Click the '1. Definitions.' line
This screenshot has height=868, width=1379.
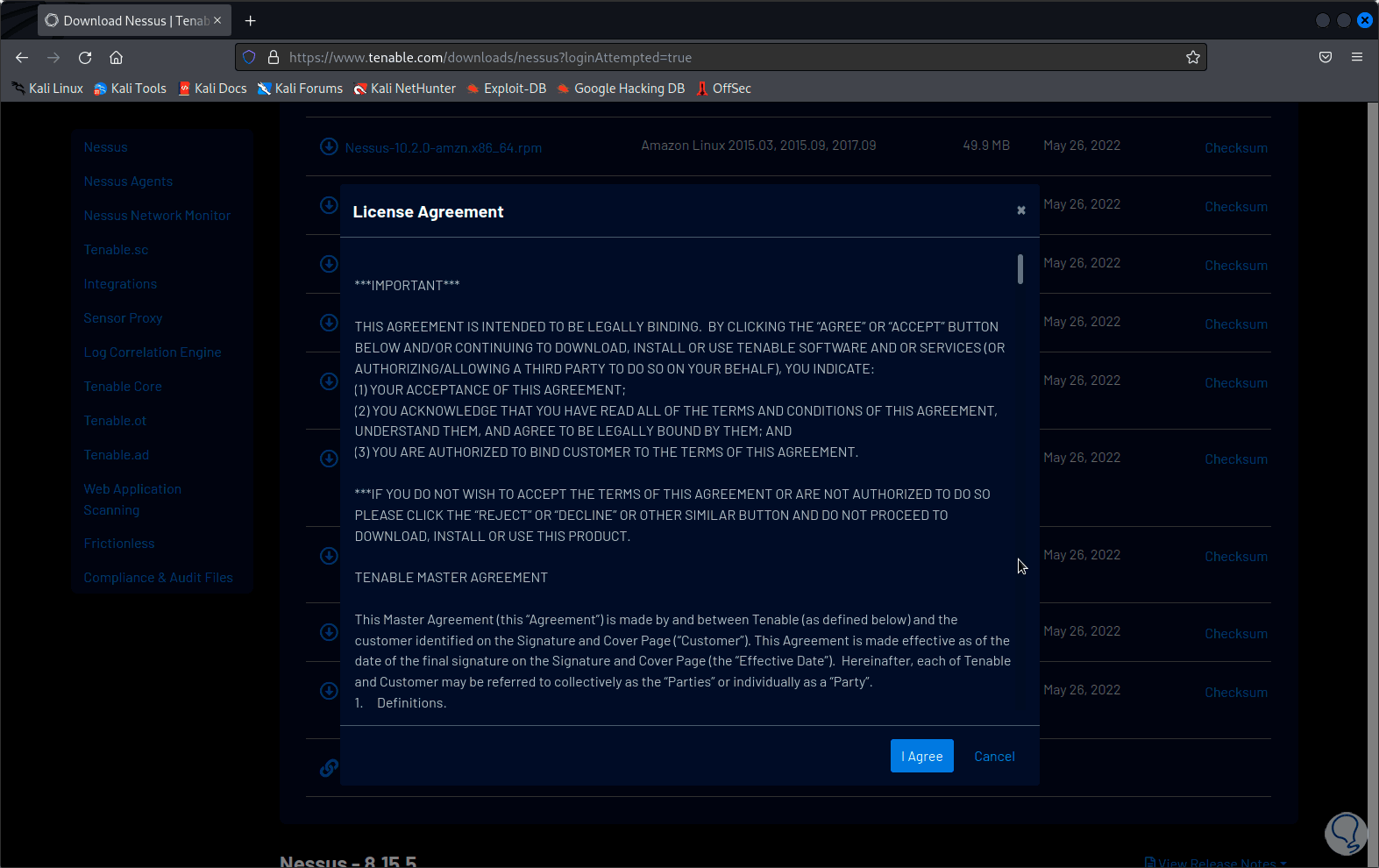[x=401, y=703]
